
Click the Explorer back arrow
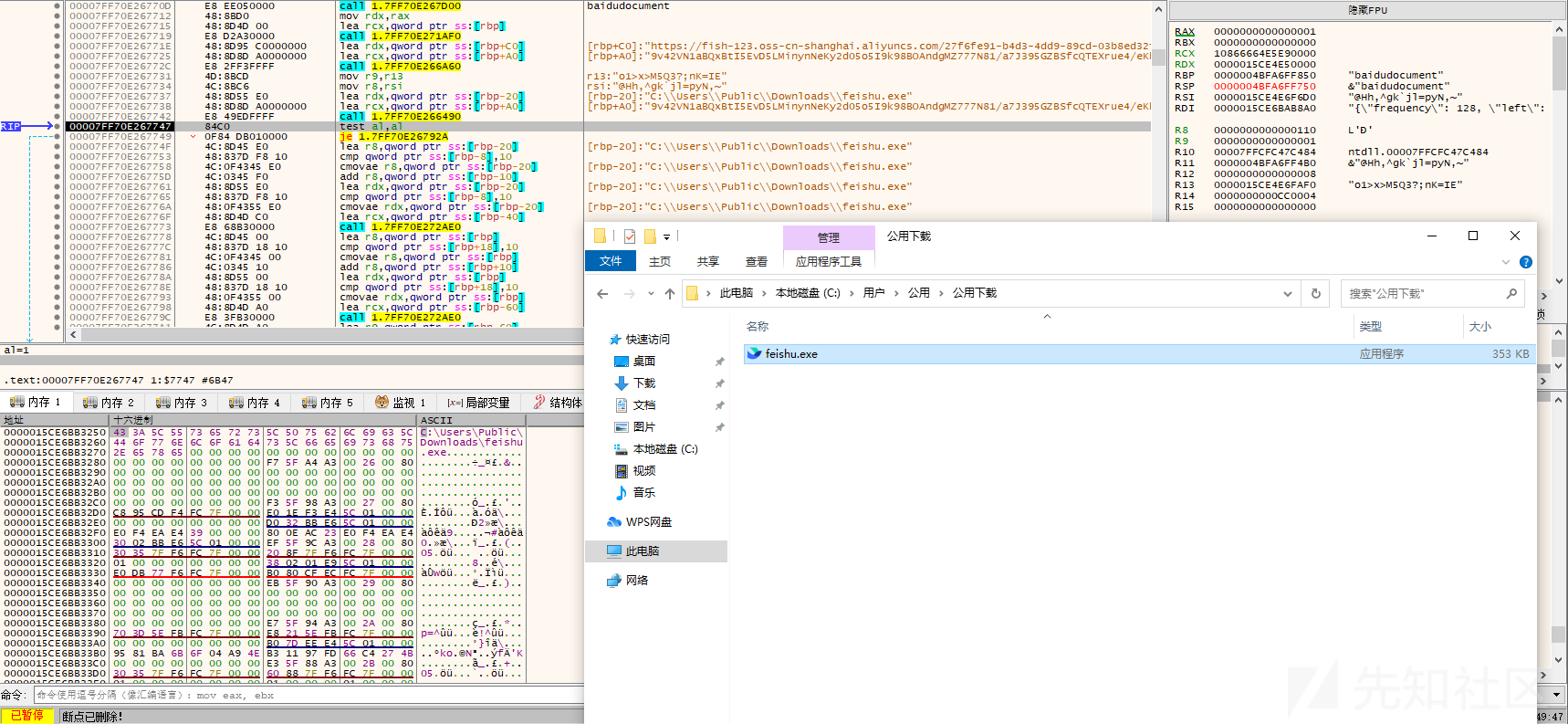click(602, 293)
